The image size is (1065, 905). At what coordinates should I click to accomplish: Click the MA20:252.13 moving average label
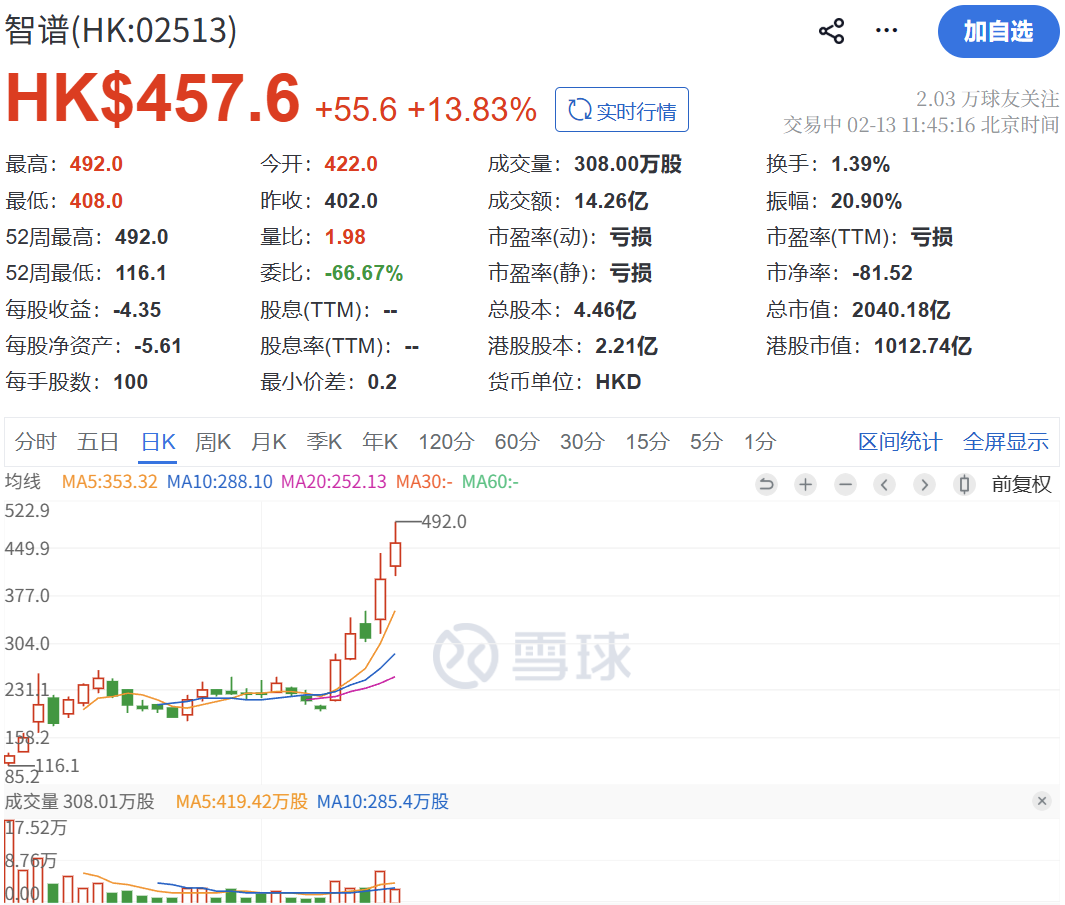(x=333, y=482)
